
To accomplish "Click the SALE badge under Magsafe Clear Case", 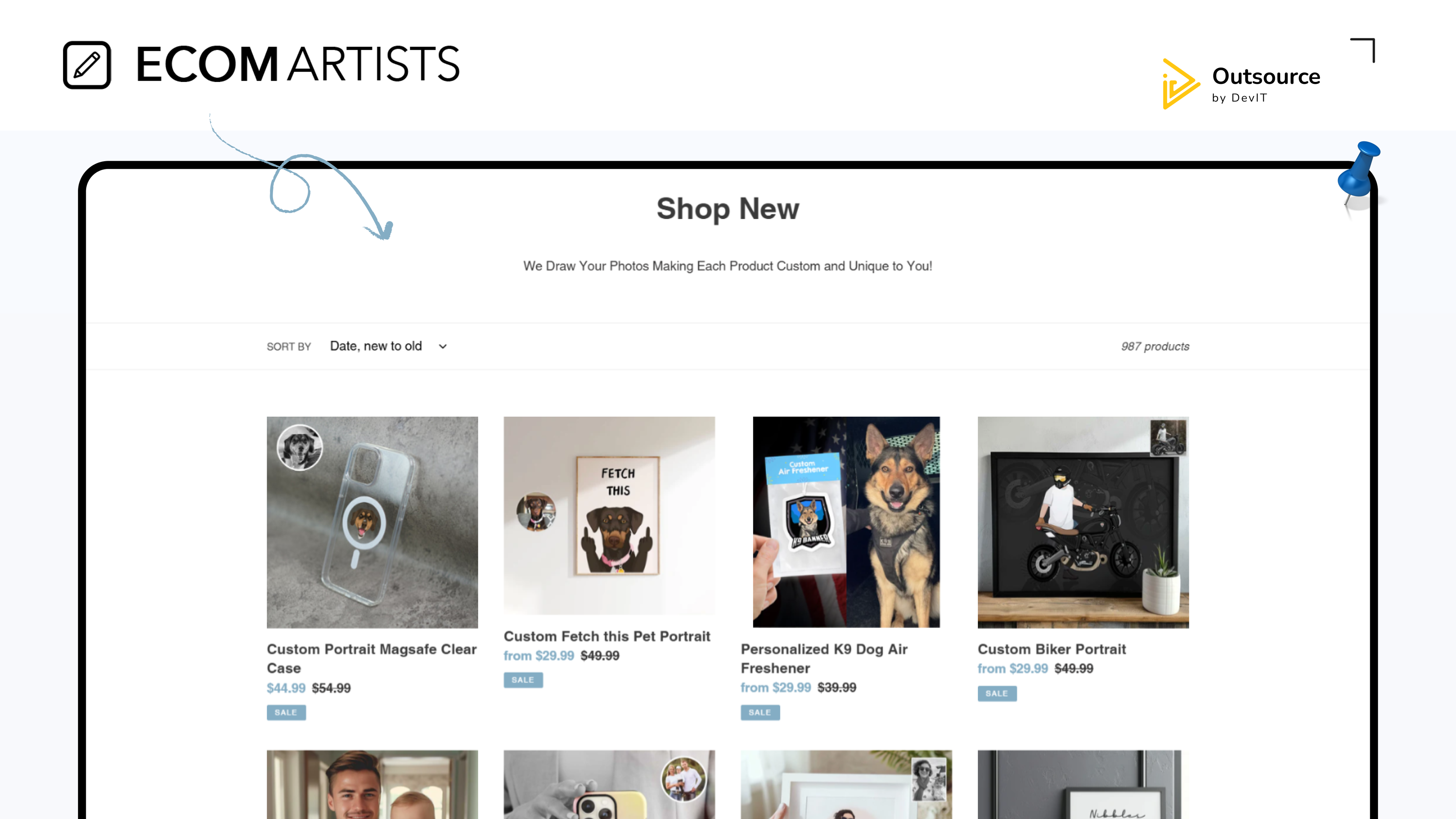I will coord(286,712).
